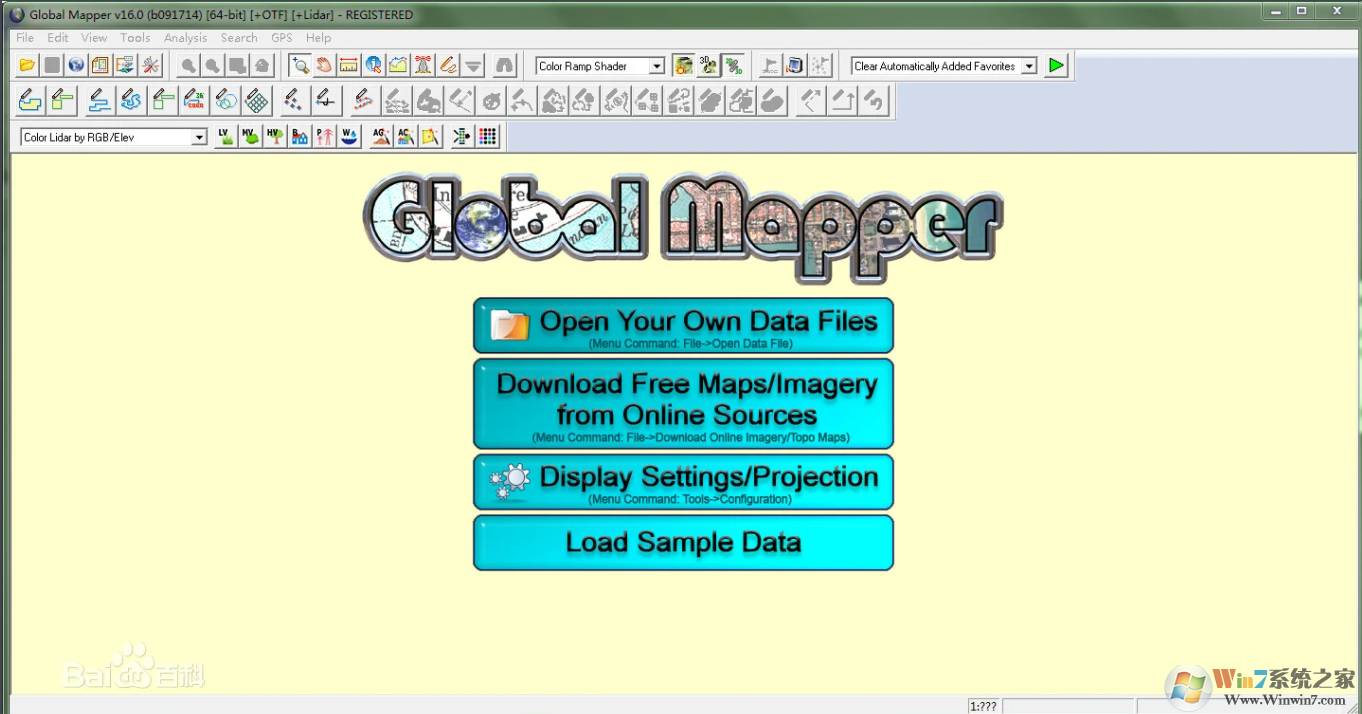Viewport: 1362px width, 714px height.
Task: Click the View Shed analysis antenna icon
Action: tap(422, 65)
